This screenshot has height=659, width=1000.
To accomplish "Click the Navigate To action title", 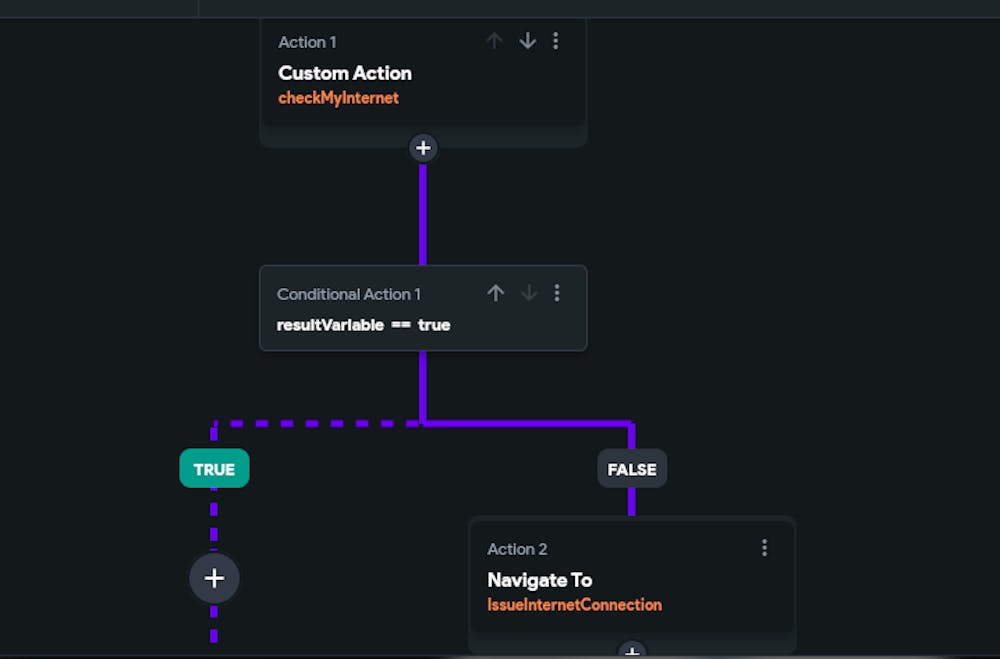I will [540, 580].
